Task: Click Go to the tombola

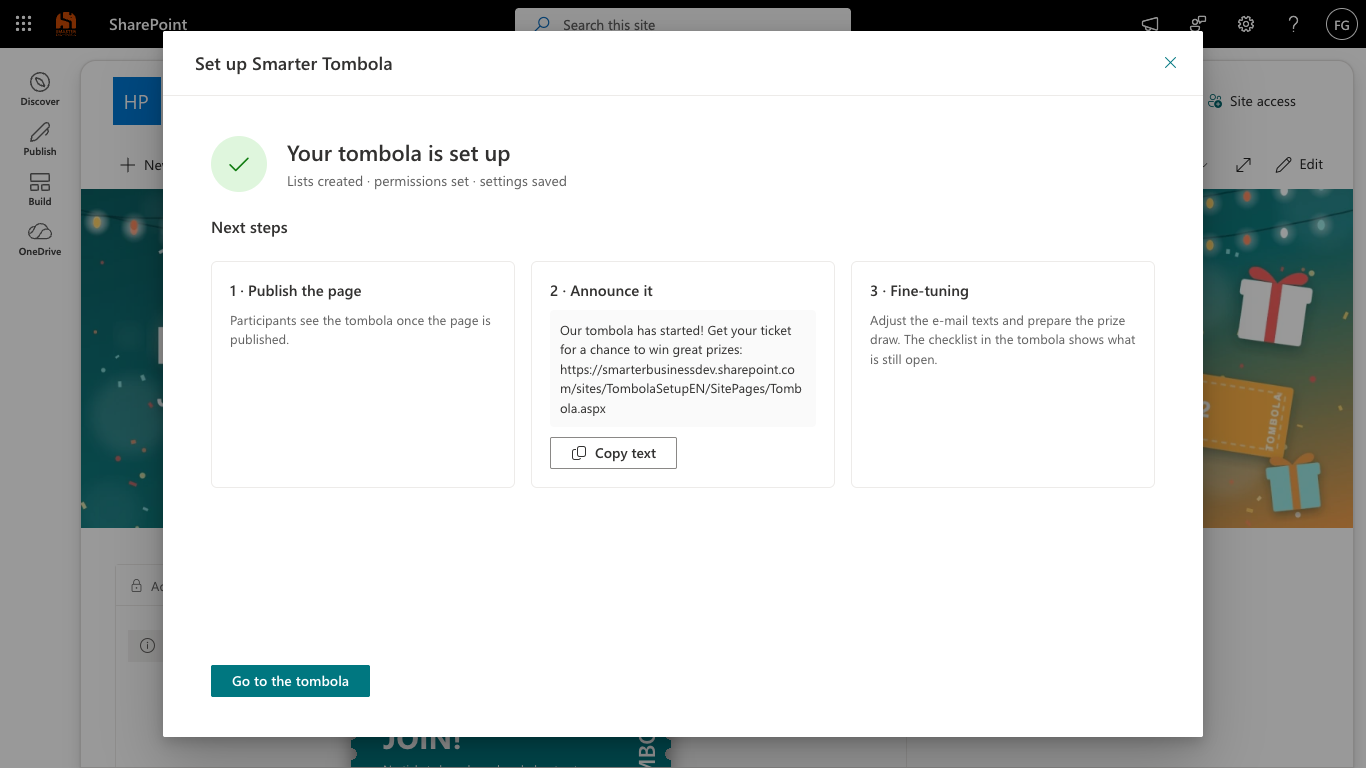Action: (290, 681)
